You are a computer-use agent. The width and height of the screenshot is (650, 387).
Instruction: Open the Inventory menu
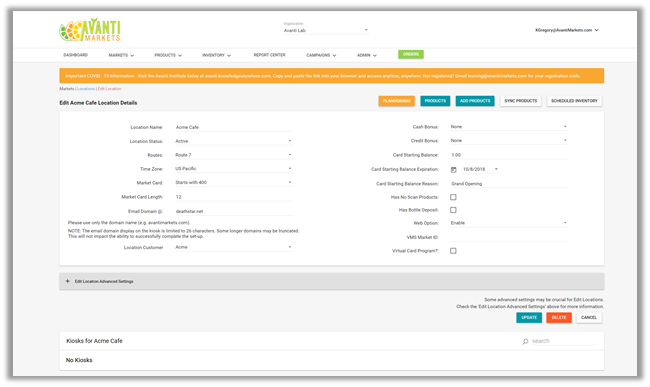(216, 55)
